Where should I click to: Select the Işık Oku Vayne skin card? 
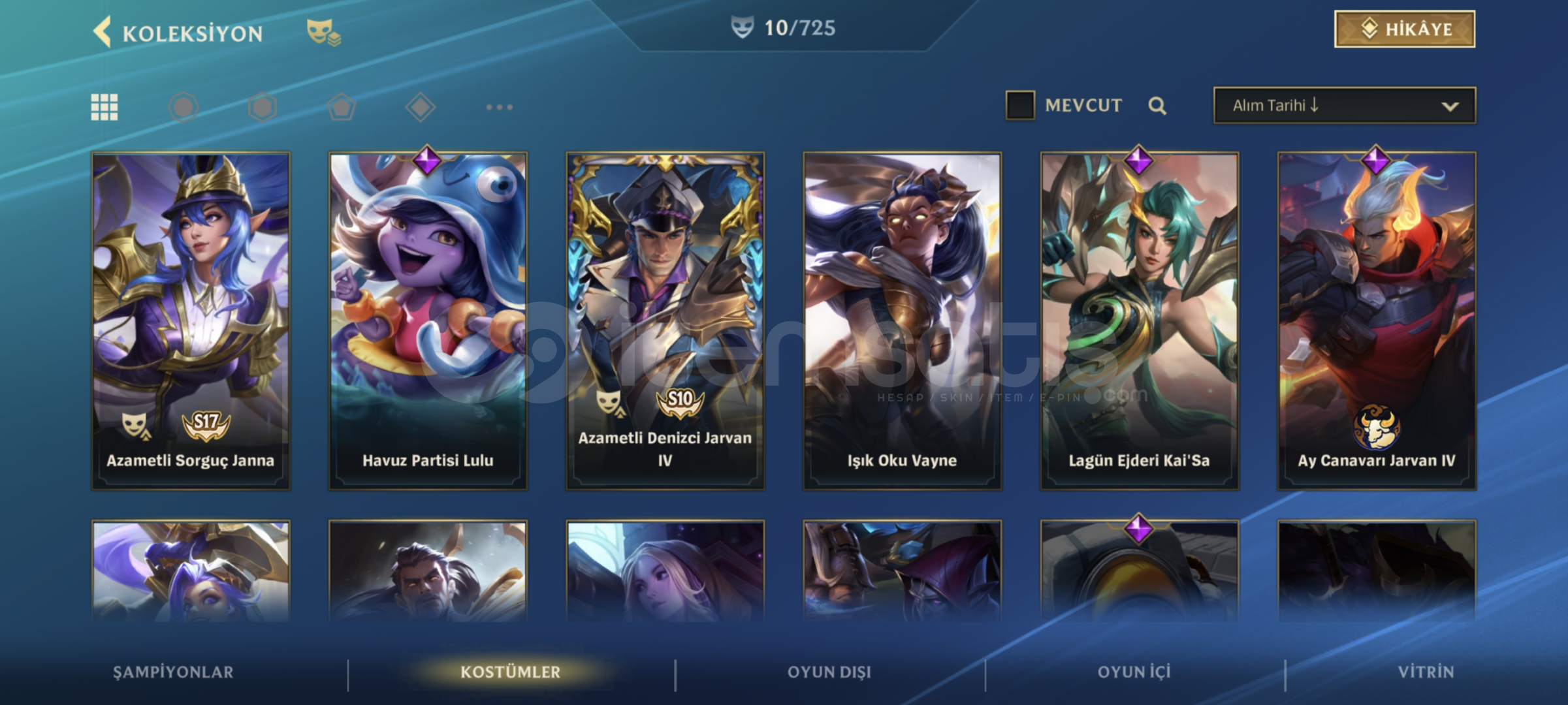pyautogui.click(x=902, y=321)
